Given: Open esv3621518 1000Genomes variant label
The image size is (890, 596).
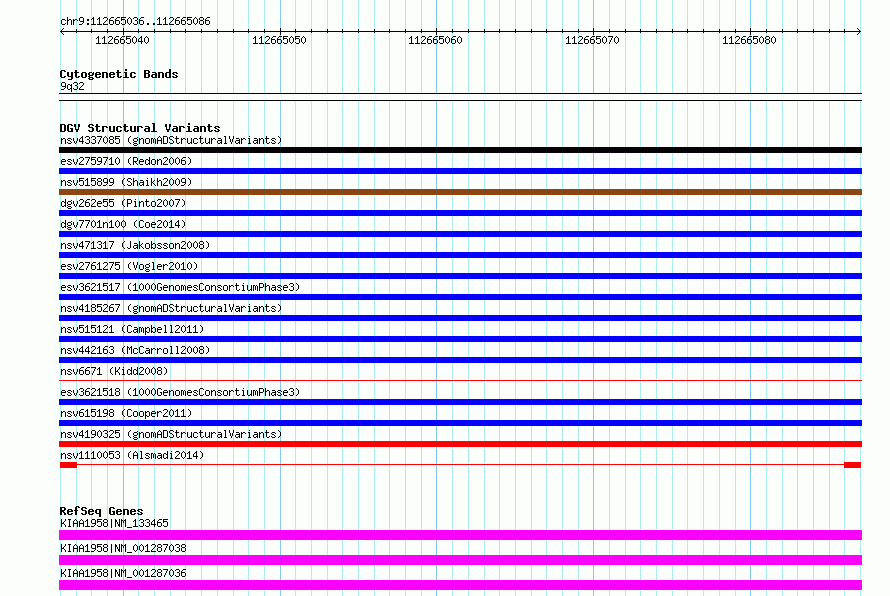Looking at the screenshot, I should (180, 392).
